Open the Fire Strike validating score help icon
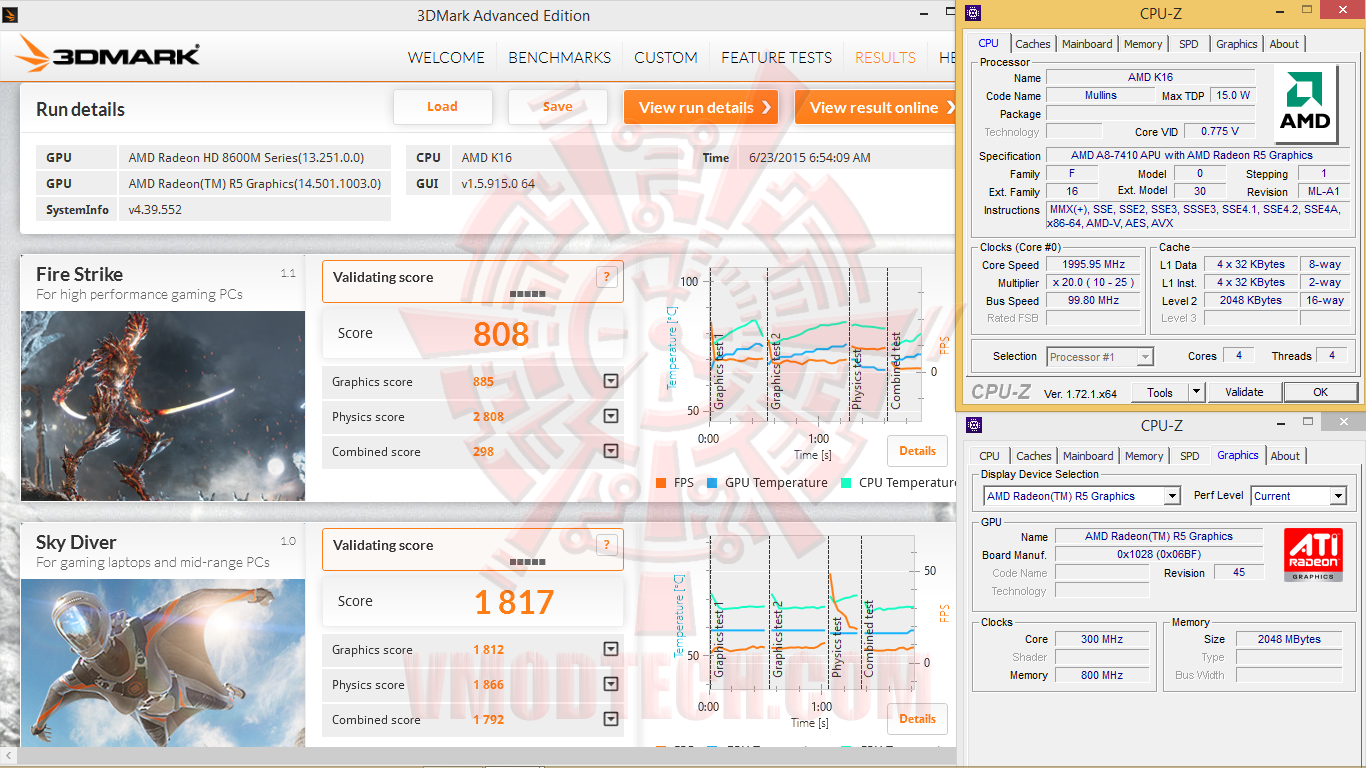The width and height of the screenshot is (1366, 768). tap(605, 278)
